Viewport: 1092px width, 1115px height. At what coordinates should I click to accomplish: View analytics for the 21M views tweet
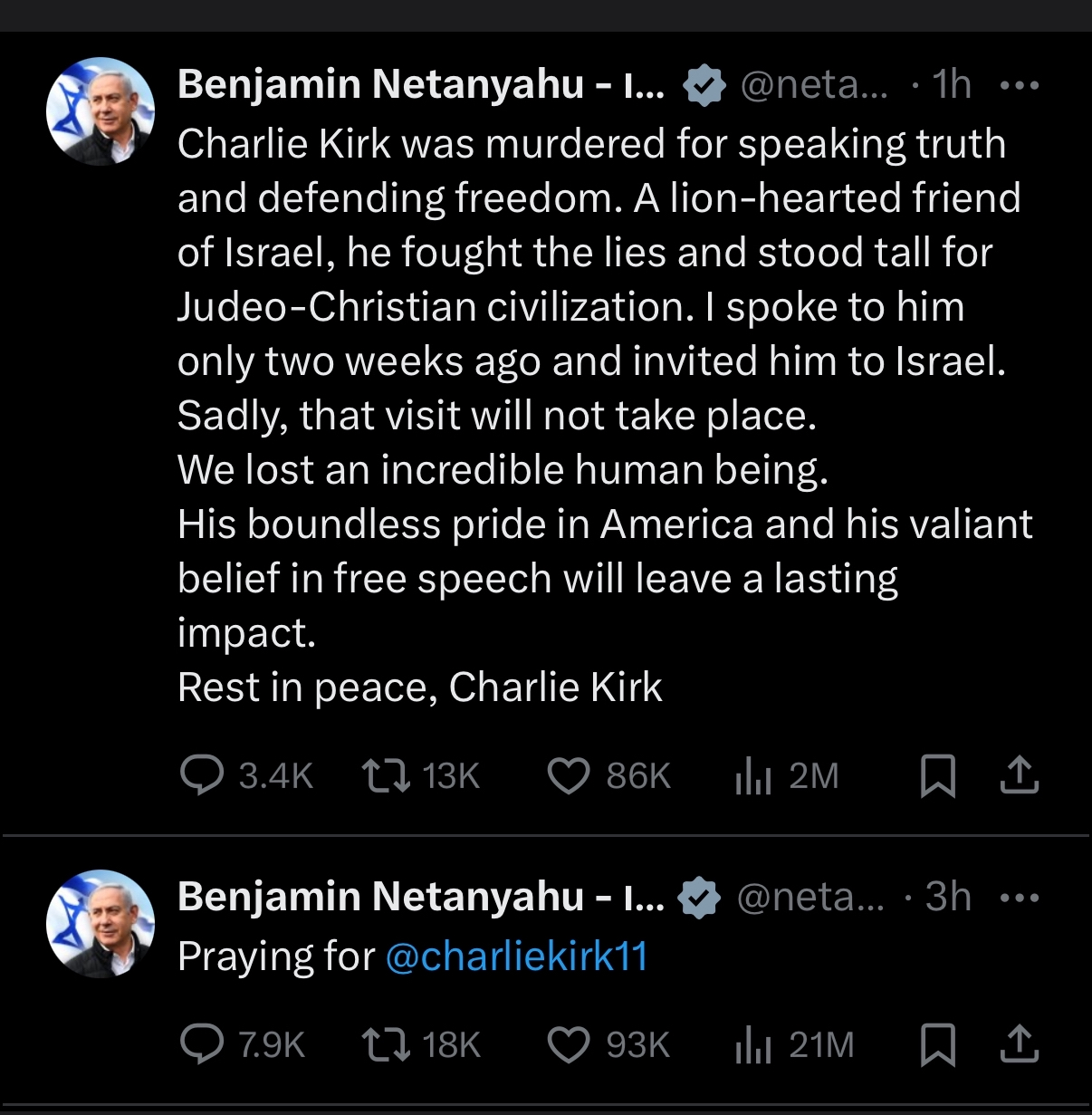(x=752, y=1044)
